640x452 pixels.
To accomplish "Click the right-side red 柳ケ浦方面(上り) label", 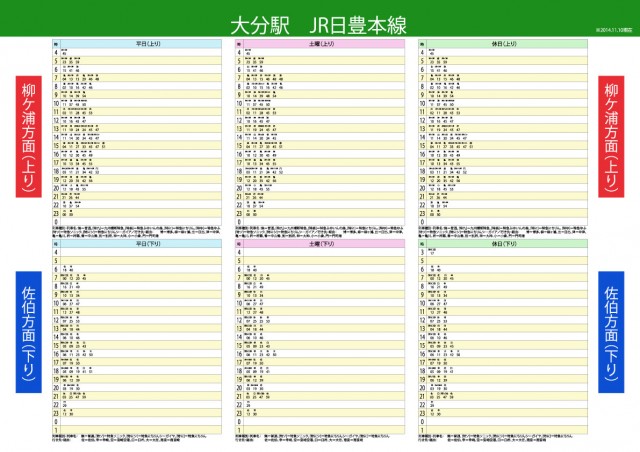I will (x=611, y=137).
